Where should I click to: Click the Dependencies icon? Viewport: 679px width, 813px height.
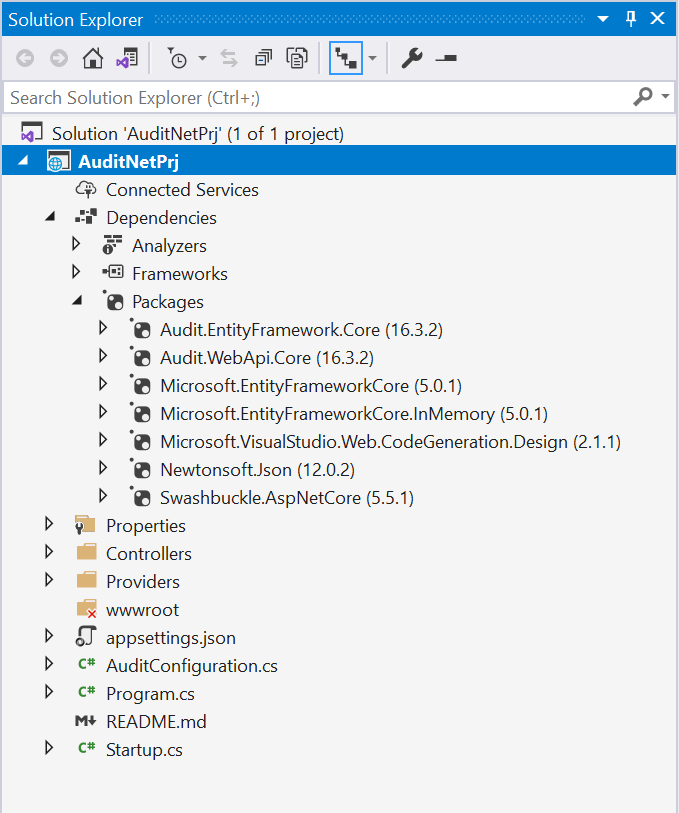tap(86, 217)
